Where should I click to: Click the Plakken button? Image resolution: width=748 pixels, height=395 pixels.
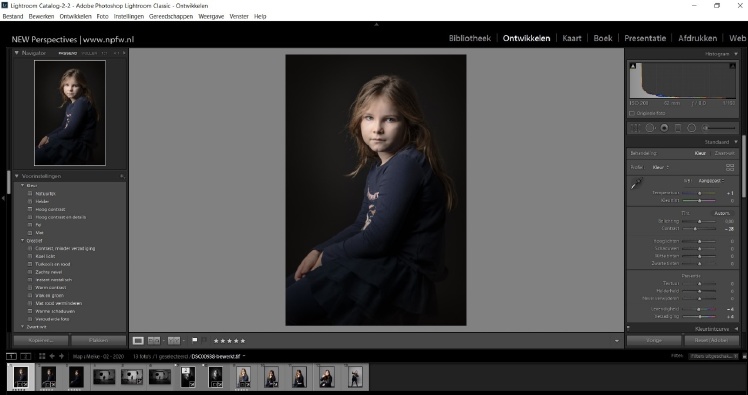coord(98,341)
